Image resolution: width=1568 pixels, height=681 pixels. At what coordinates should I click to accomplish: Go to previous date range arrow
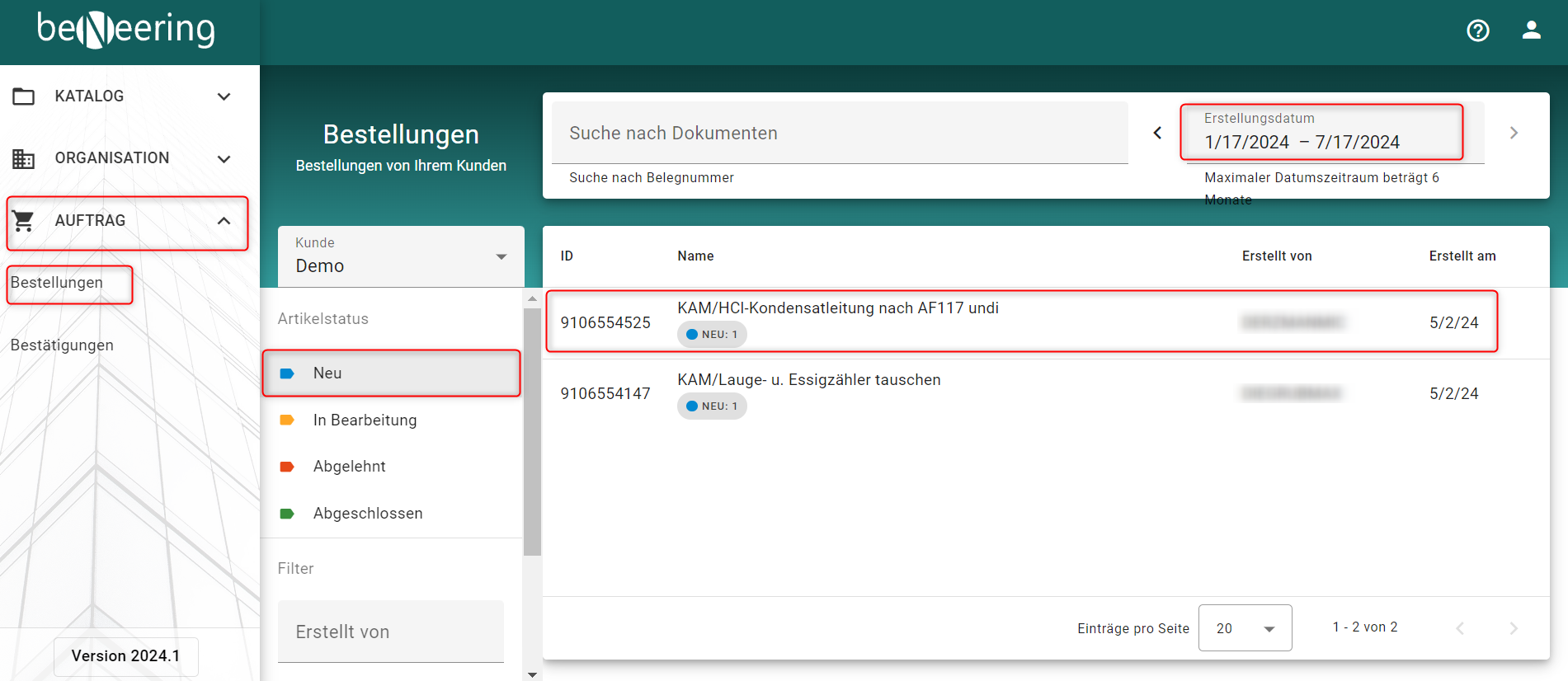pos(1157,133)
